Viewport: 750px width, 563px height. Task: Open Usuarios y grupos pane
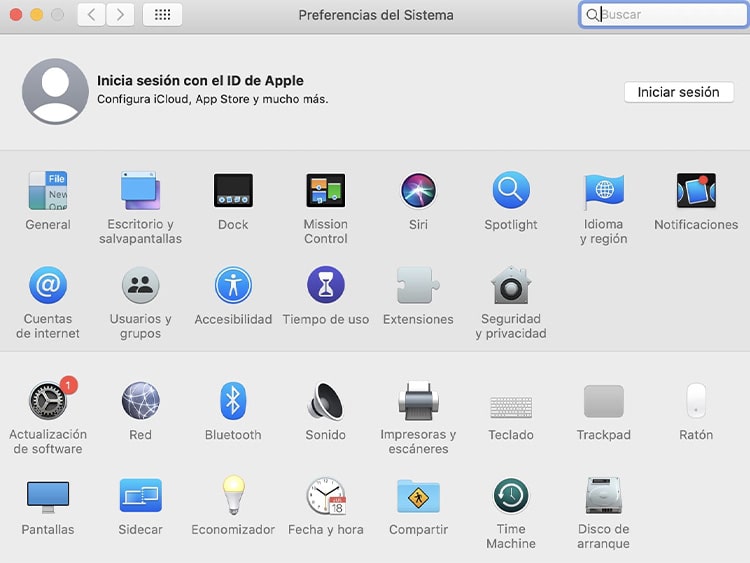click(x=140, y=285)
